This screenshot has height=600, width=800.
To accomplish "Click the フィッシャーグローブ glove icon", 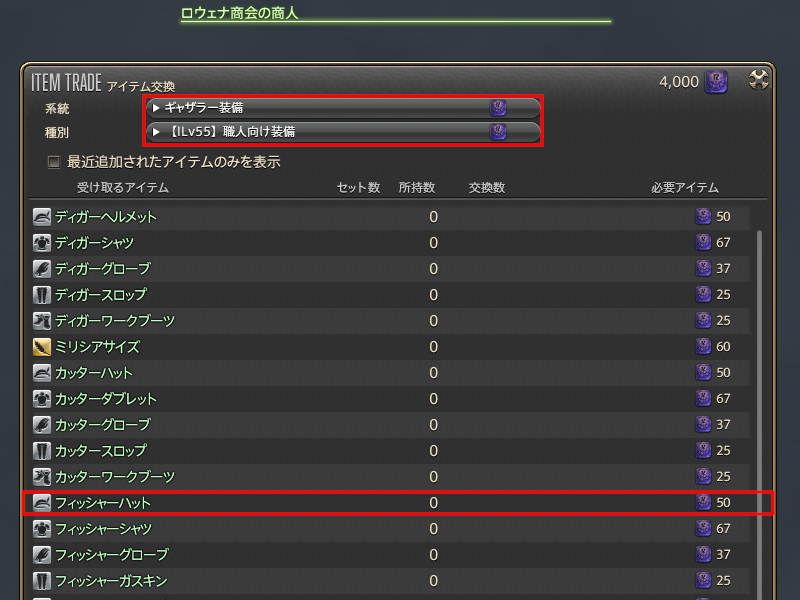I will (42, 555).
